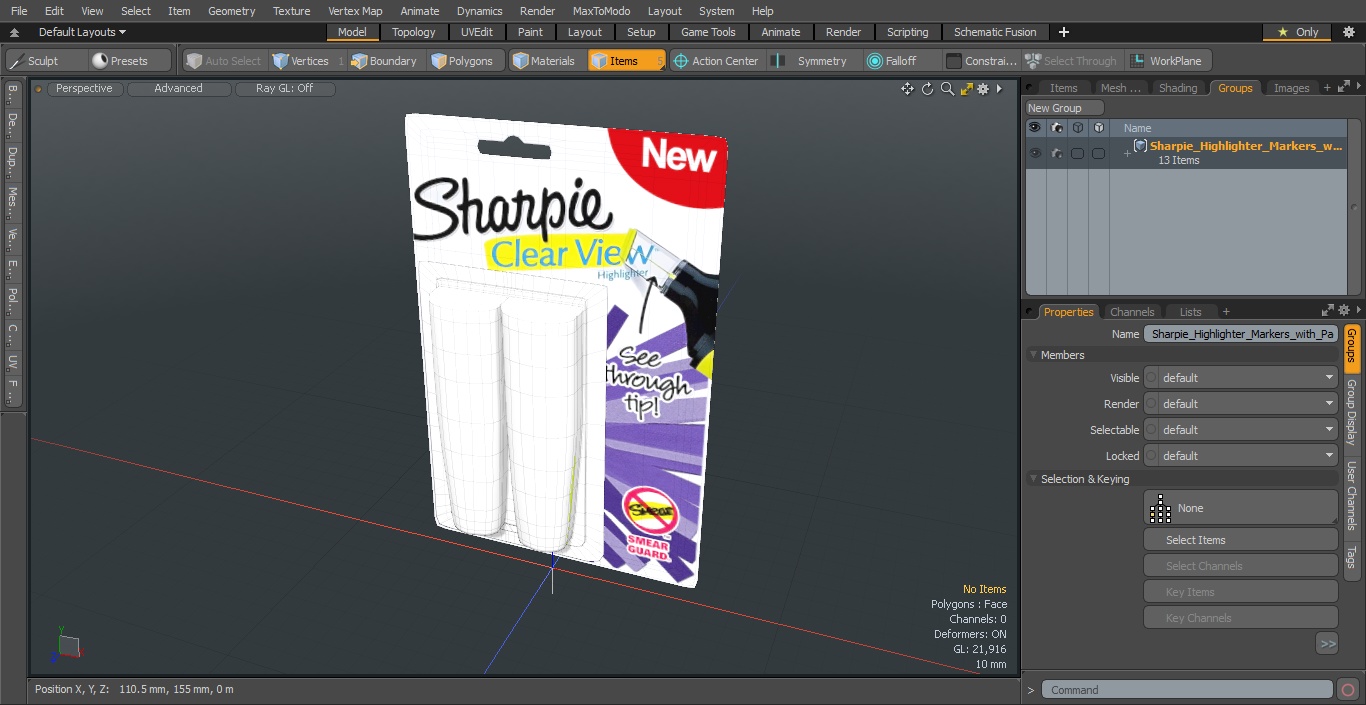Click the Properties panel gear icon
1366x705 pixels.
click(1344, 311)
